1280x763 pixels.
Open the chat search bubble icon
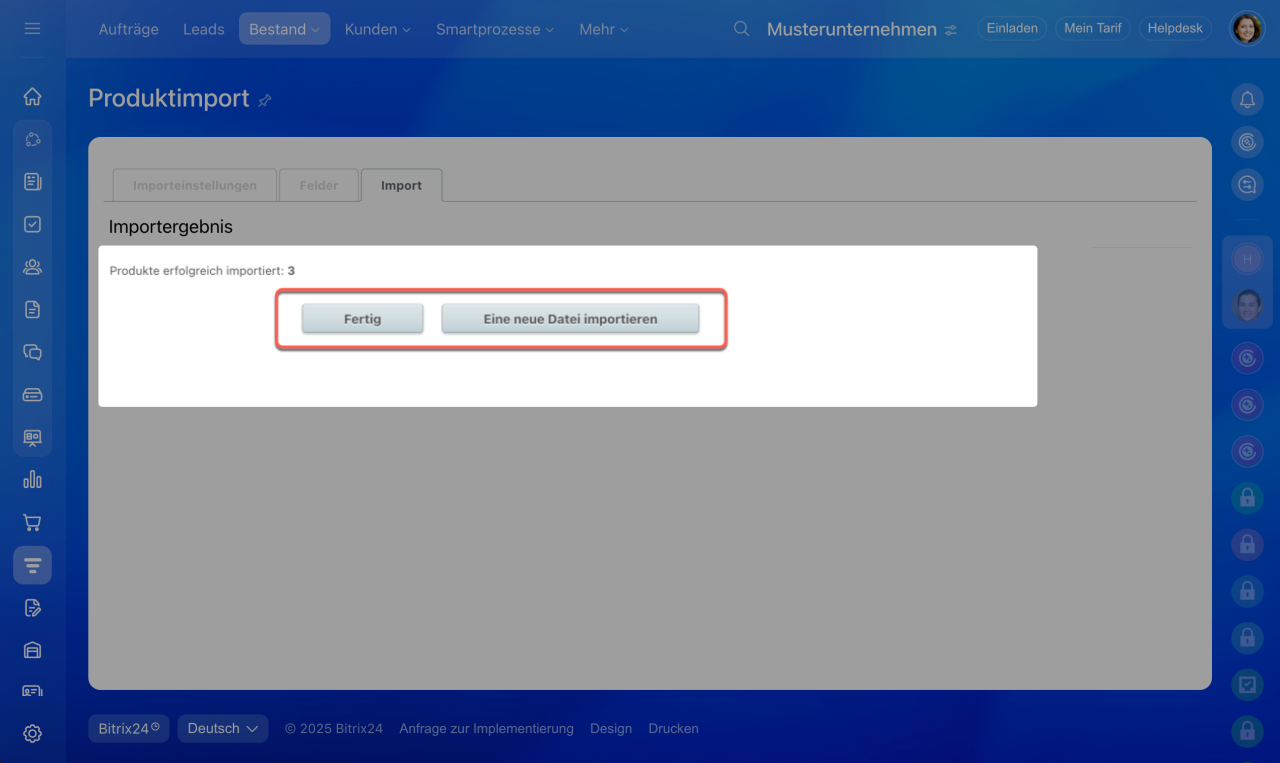coord(1247,185)
